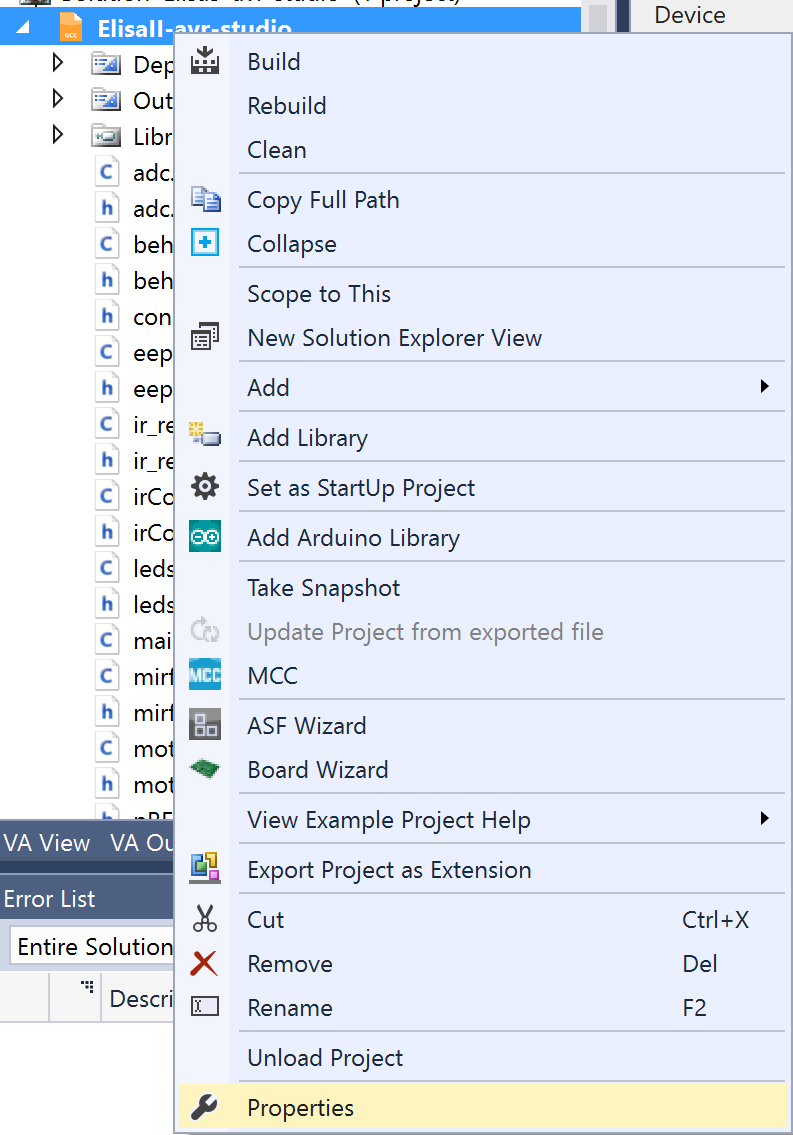Screen dimensions: 793x1135
Task: Expand the Dependencies tree node
Action: point(58,64)
